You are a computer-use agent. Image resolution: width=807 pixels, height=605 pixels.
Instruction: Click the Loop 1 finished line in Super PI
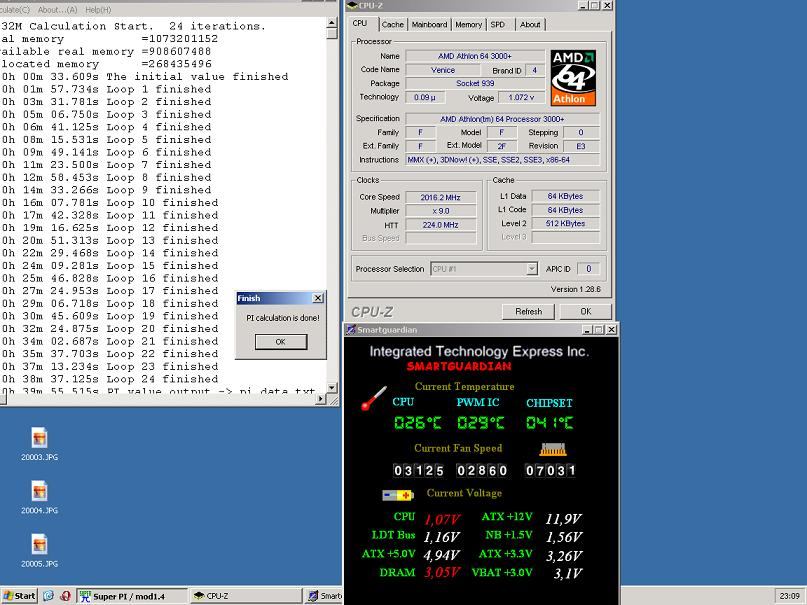pos(107,89)
